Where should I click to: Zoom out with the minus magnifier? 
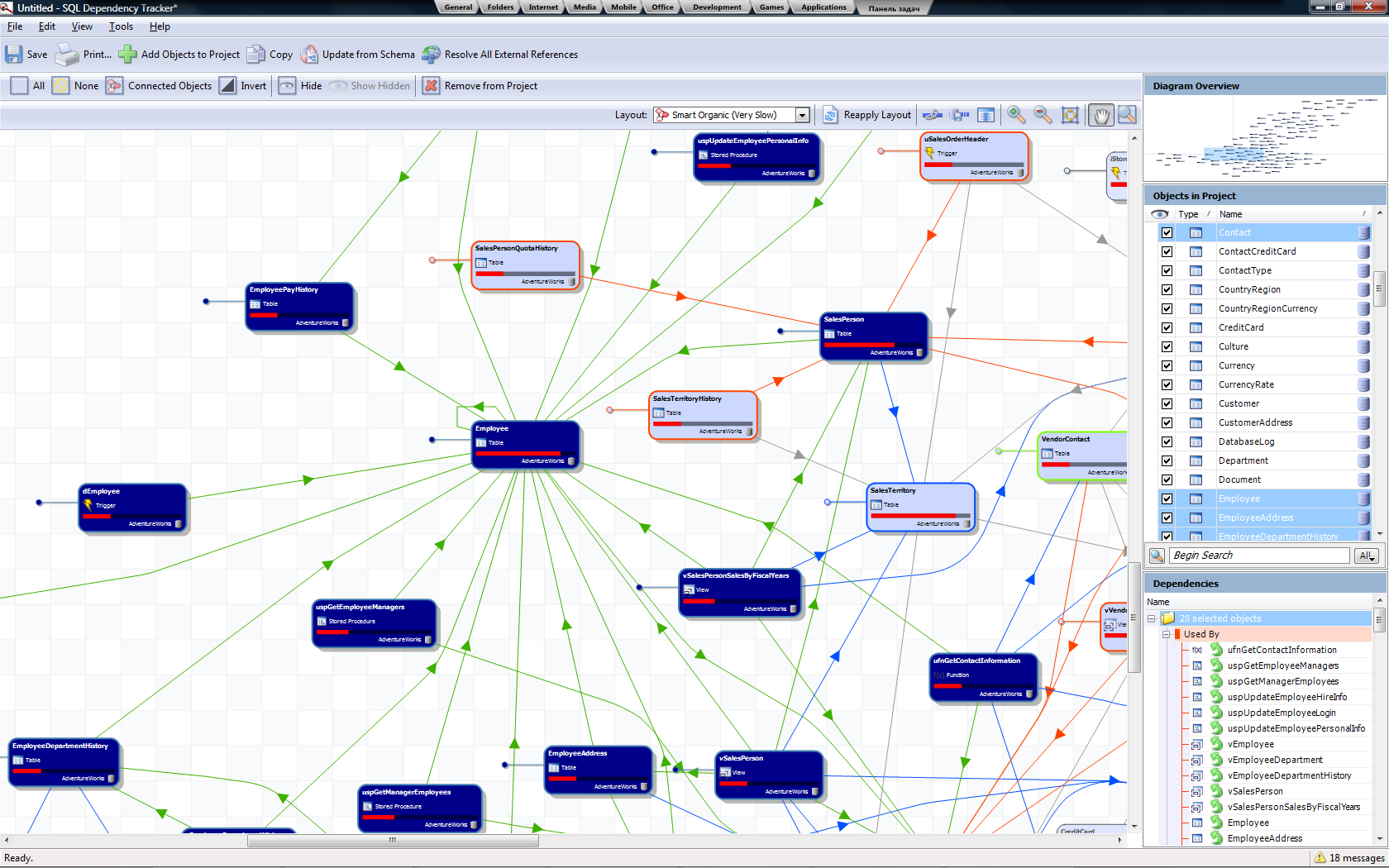point(1043,115)
